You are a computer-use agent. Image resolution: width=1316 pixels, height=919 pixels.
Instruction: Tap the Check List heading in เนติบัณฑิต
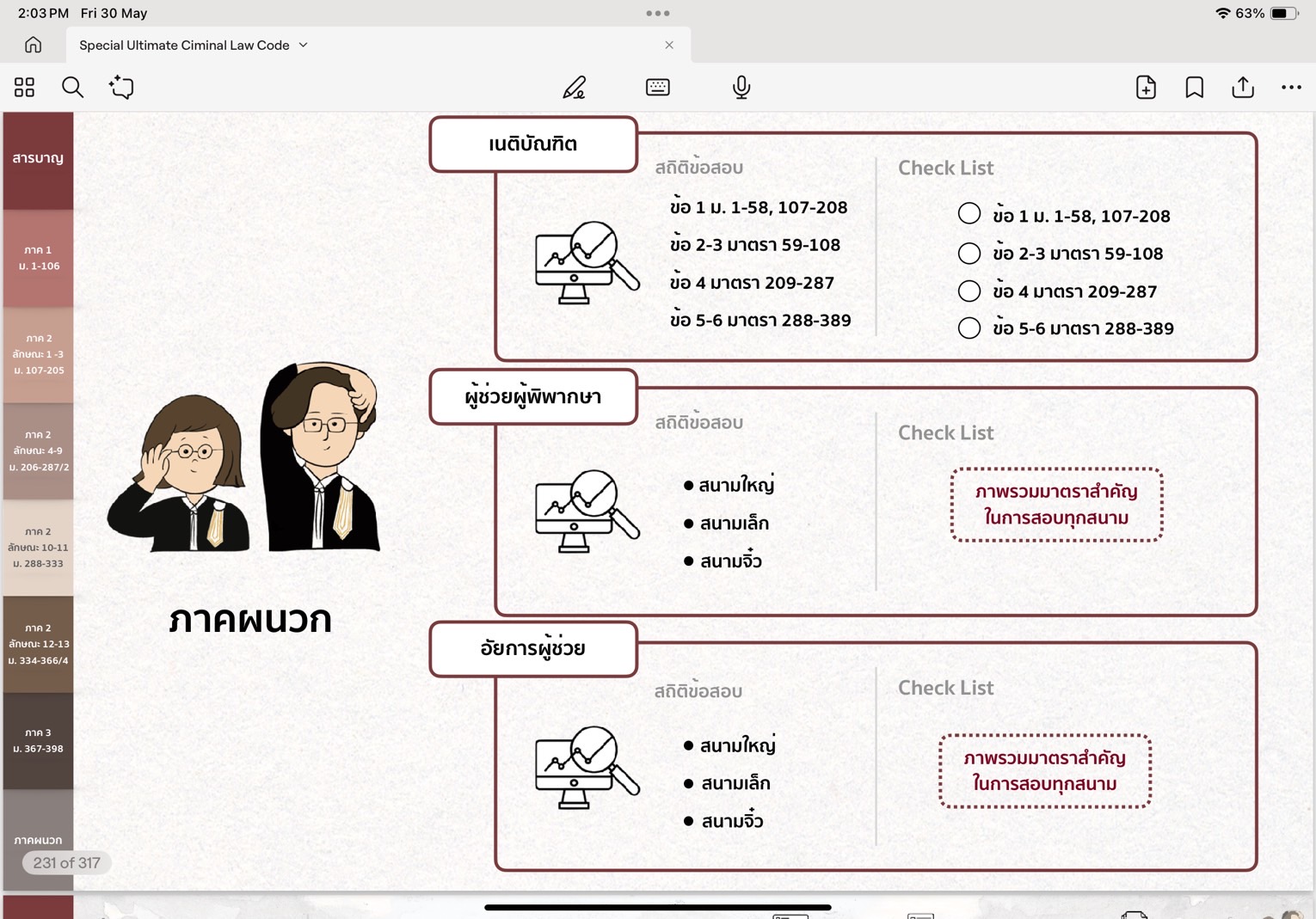click(945, 168)
